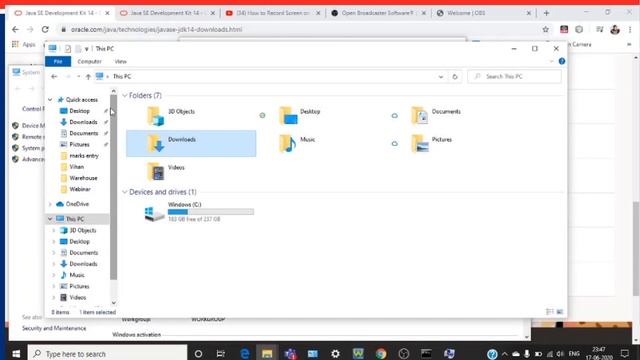The height and width of the screenshot is (360, 640).
Task: Click the Windows taskbar search box
Action: pyautogui.click(x=107, y=353)
